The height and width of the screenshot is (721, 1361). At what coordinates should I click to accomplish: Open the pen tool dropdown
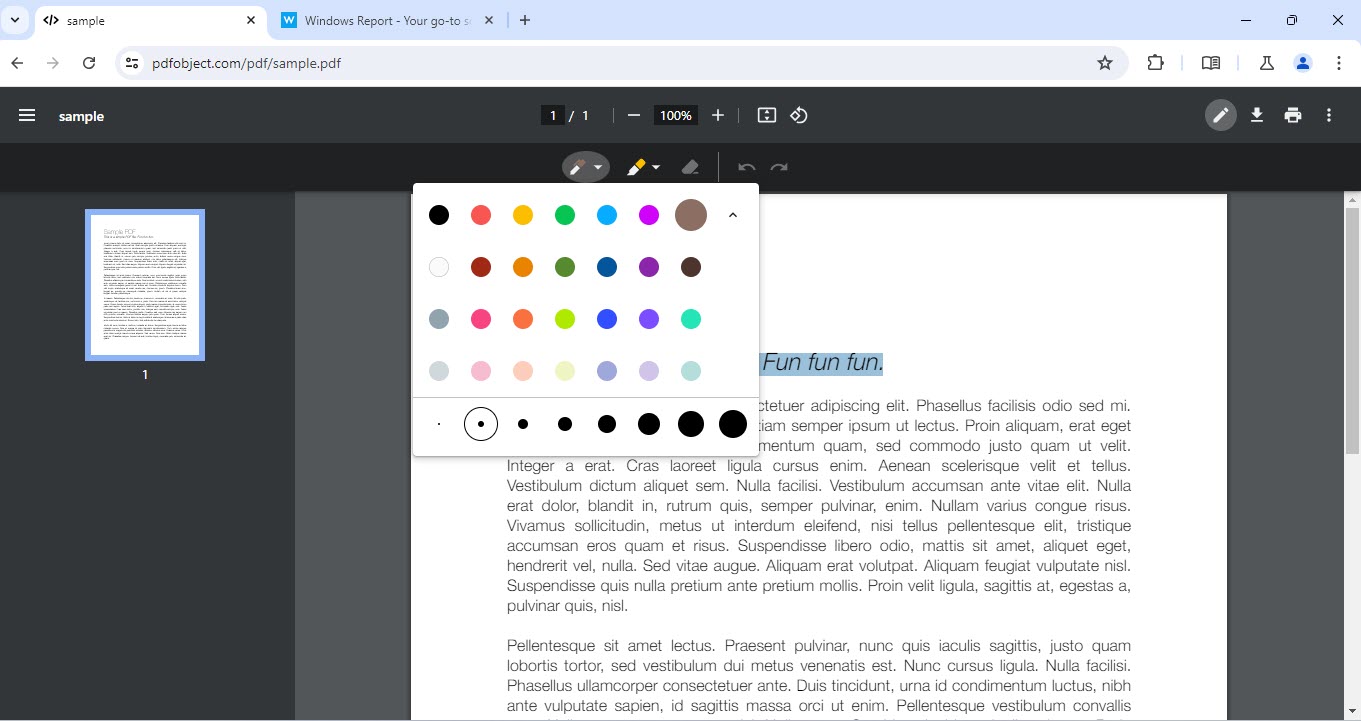597,168
